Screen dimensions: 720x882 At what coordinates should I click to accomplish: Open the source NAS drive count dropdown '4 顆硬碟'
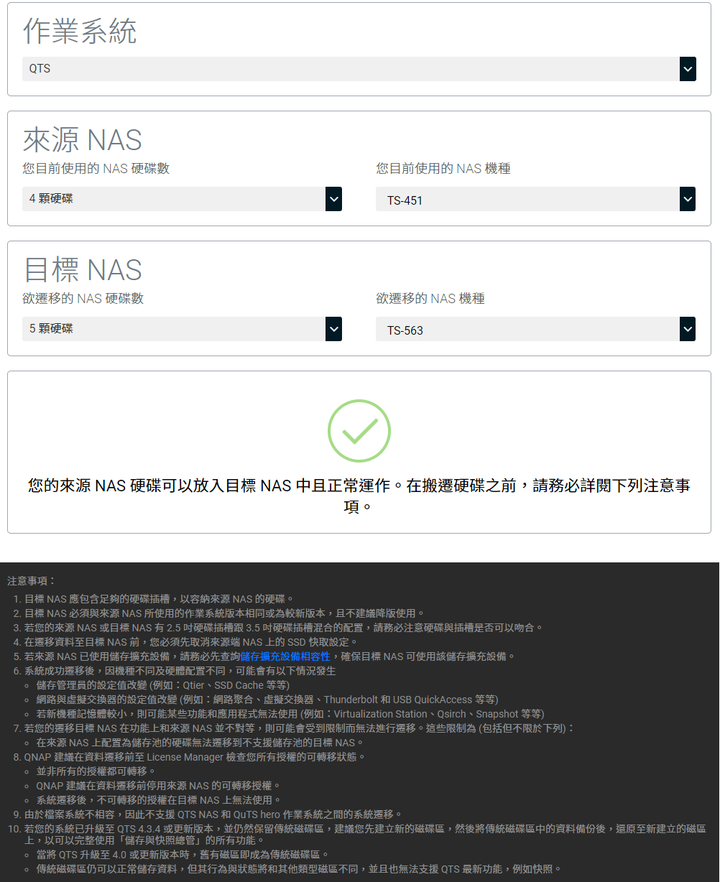[182, 199]
